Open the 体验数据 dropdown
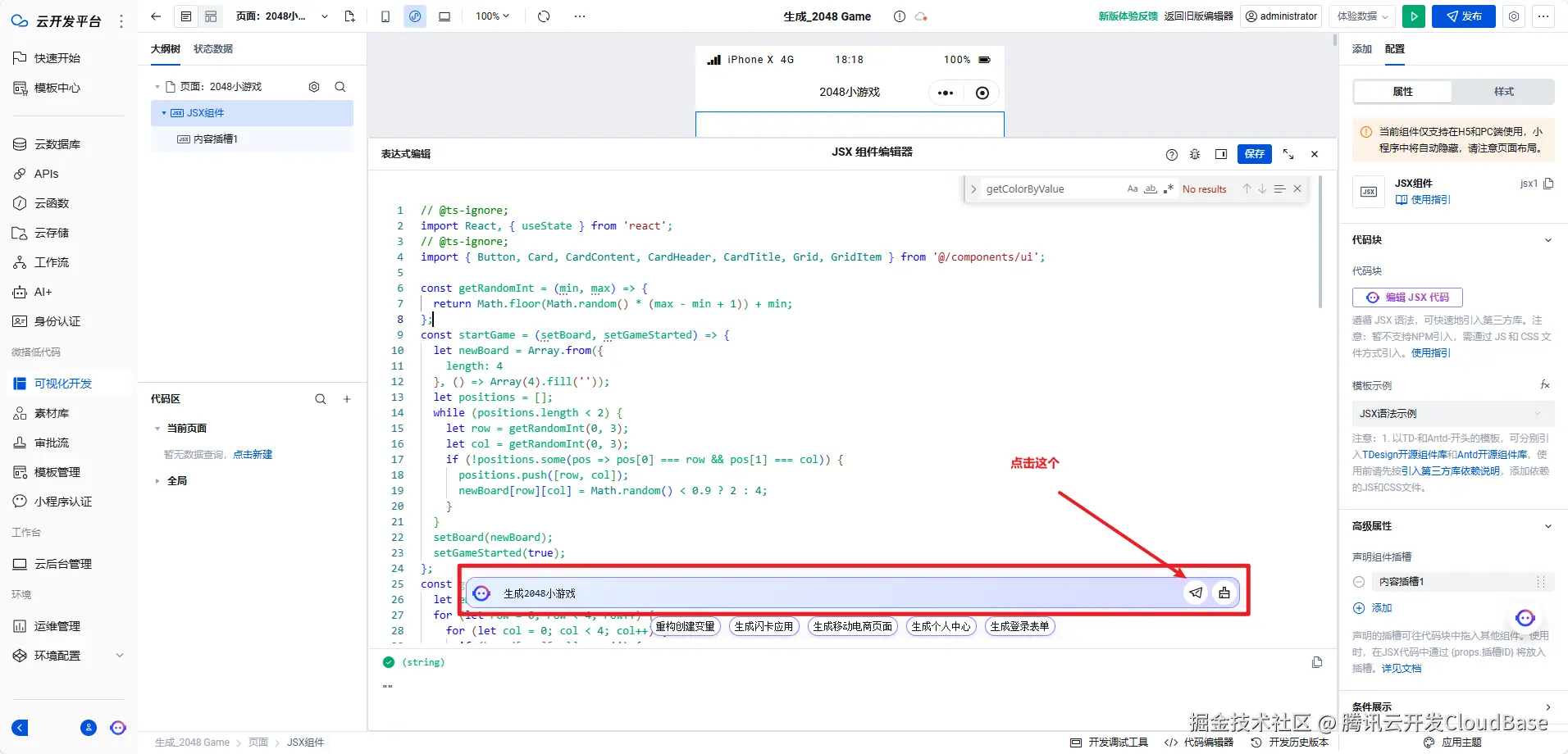This screenshot has width=1568, height=754. [x=1362, y=16]
